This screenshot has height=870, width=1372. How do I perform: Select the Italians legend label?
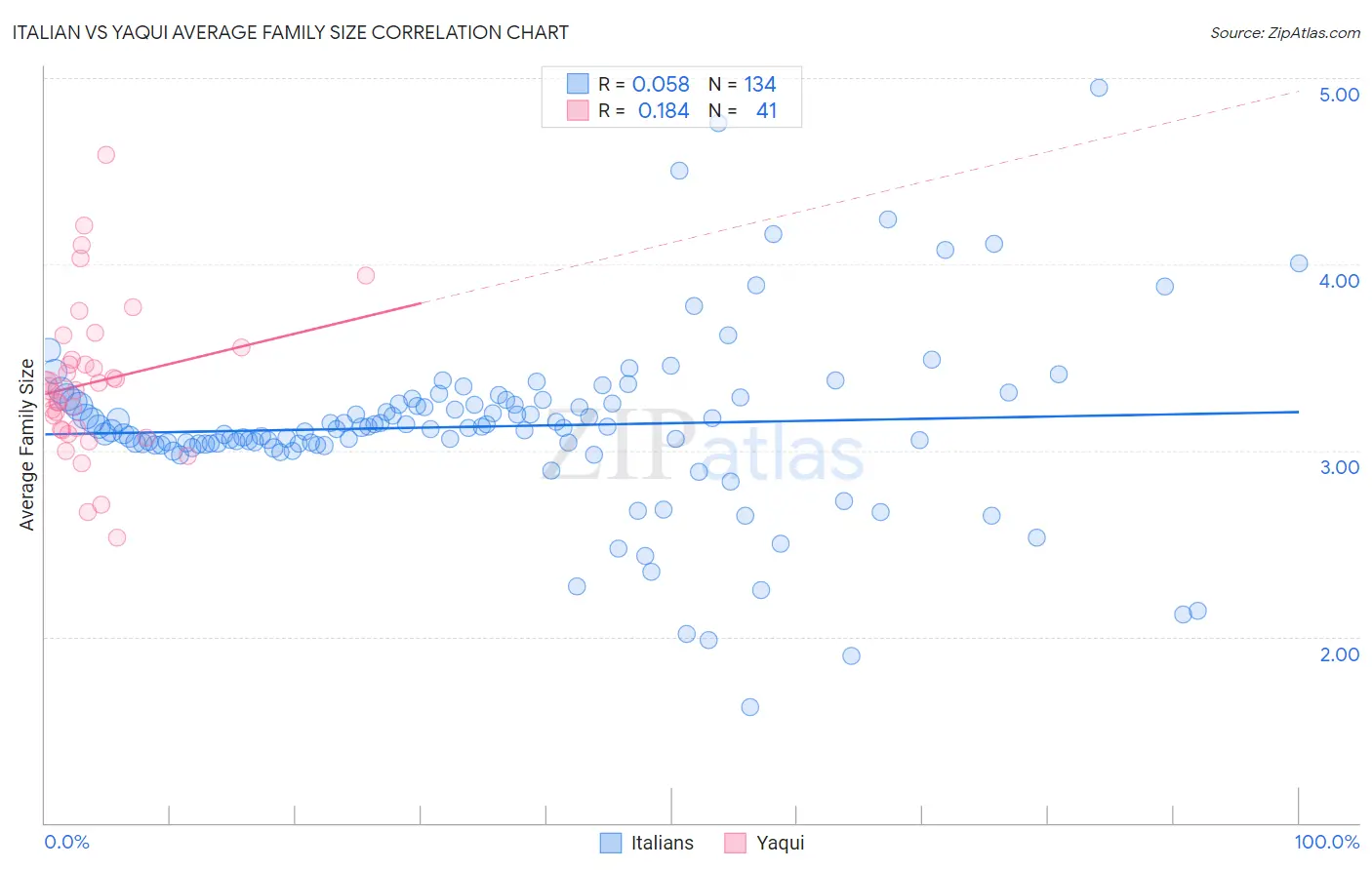662,843
